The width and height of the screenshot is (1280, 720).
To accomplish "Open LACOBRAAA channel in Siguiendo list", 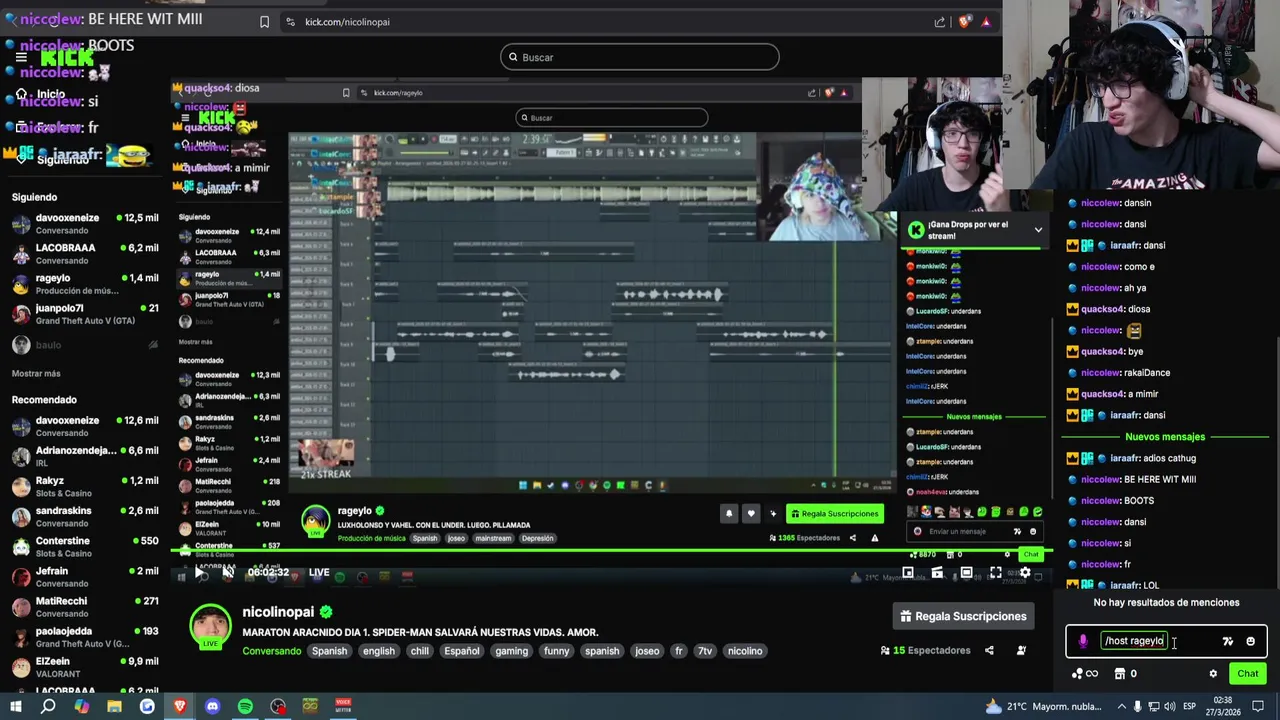I will tap(85, 254).
